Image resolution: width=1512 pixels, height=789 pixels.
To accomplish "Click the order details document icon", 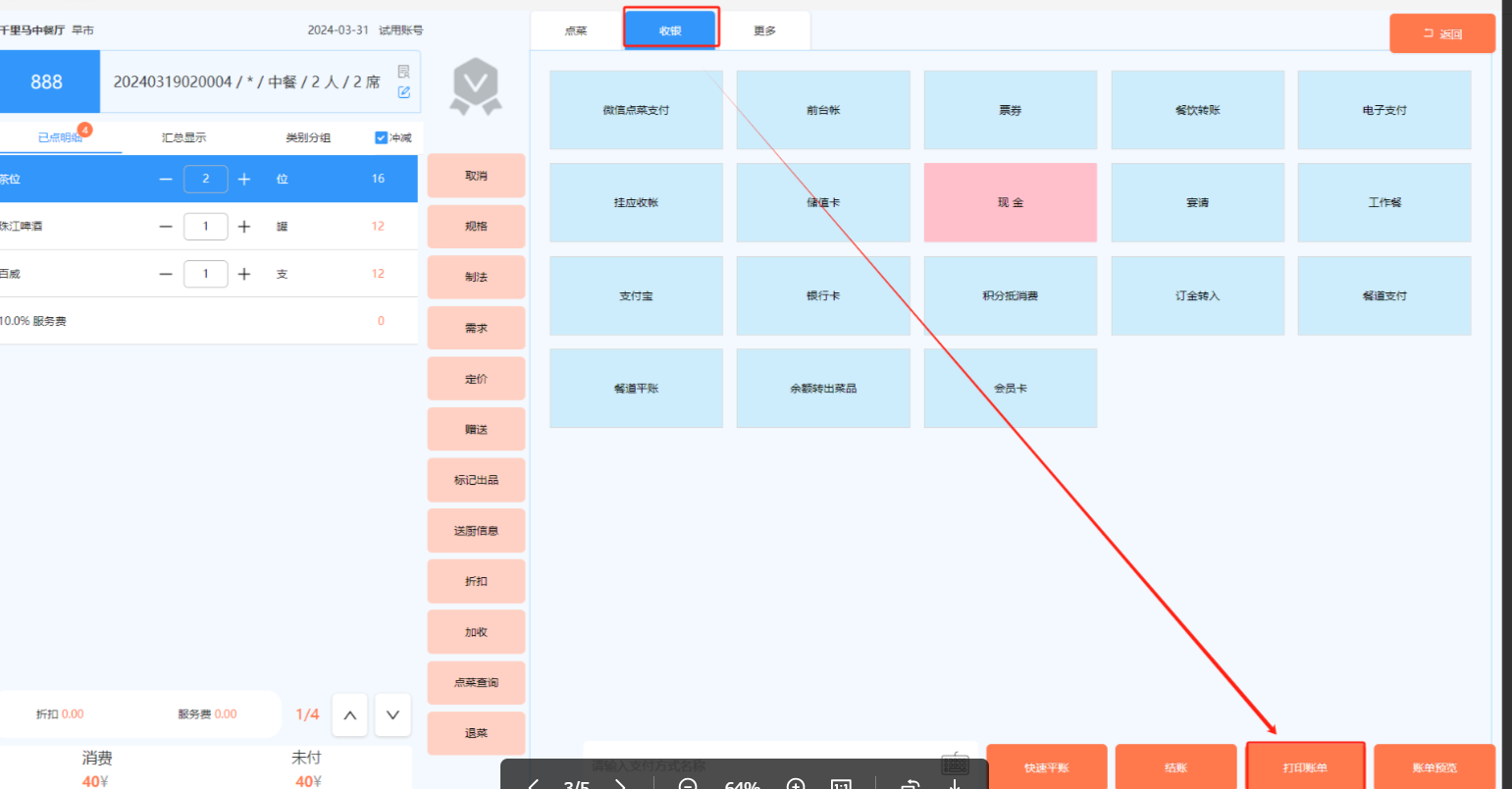I will pos(404,72).
